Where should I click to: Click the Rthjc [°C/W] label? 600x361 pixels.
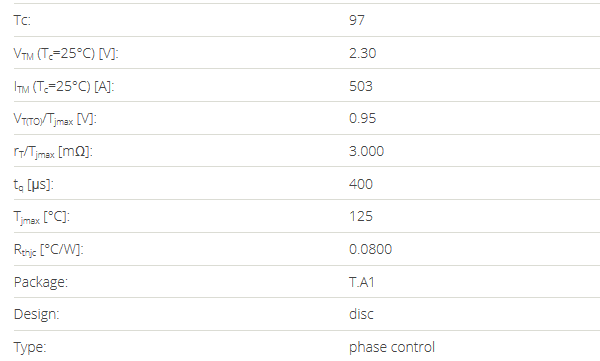click(x=49, y=250)
